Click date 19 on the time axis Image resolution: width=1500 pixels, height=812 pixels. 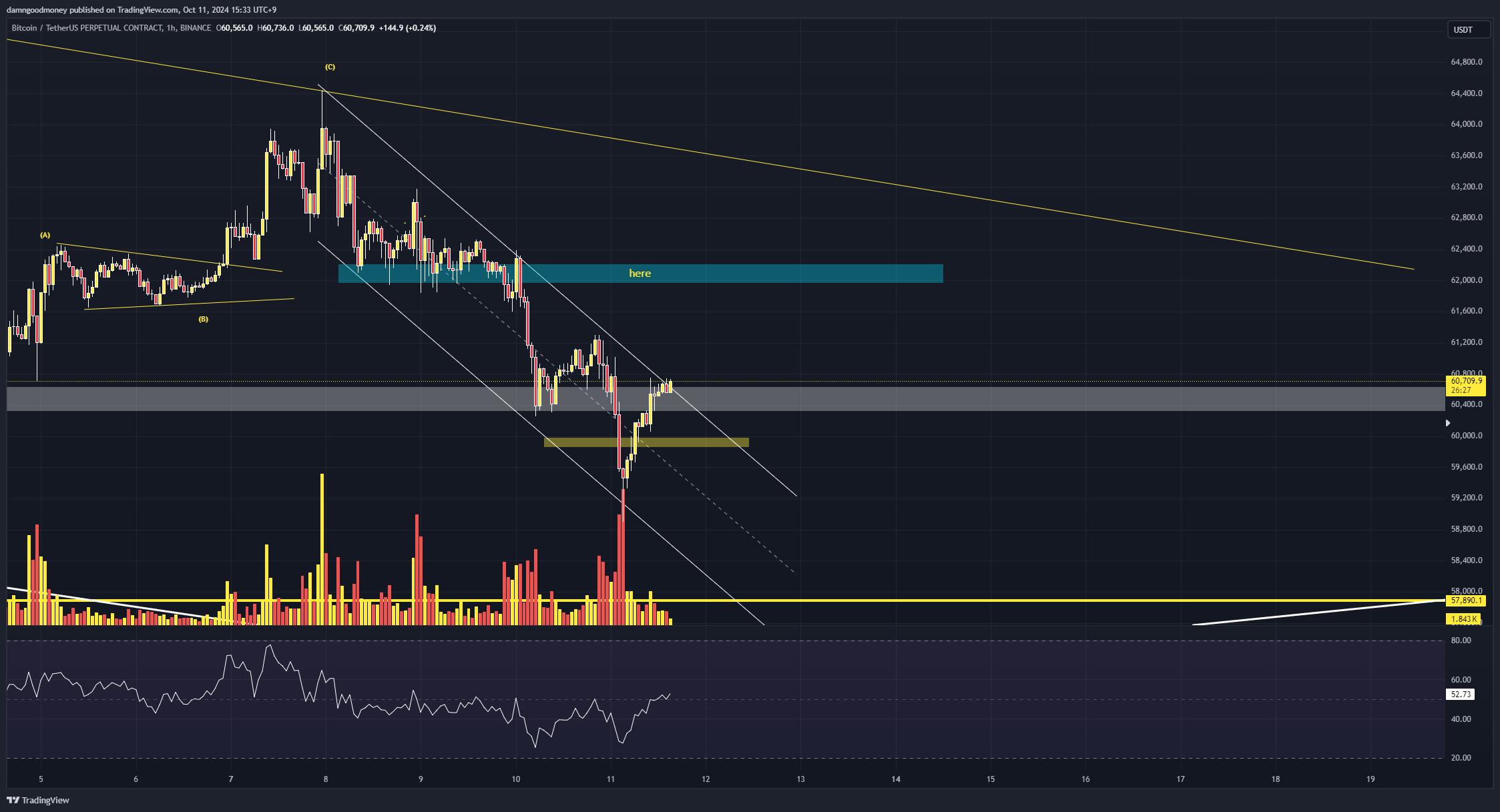point(1370,779)
